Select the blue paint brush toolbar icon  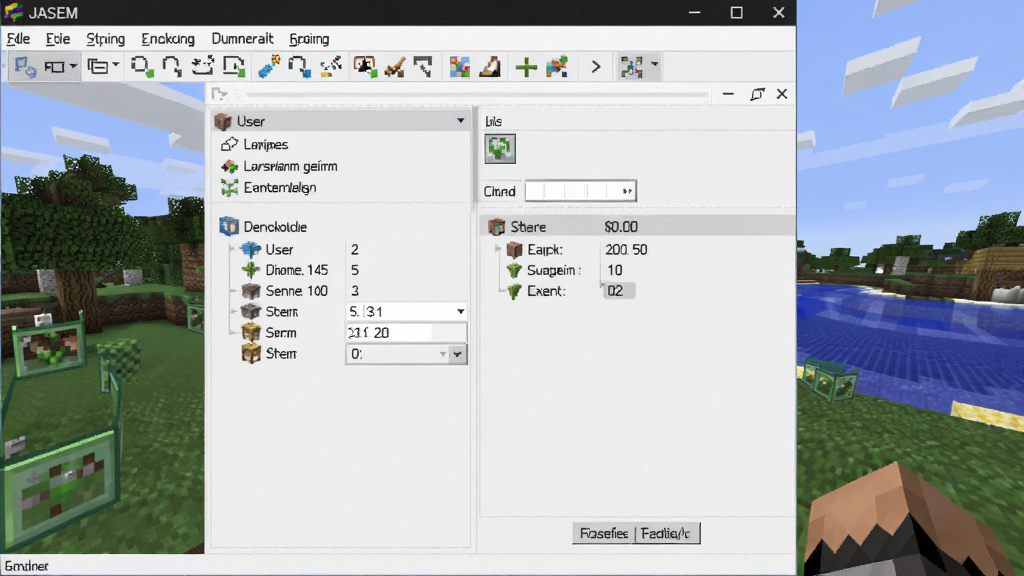click(x=268, y=67)
